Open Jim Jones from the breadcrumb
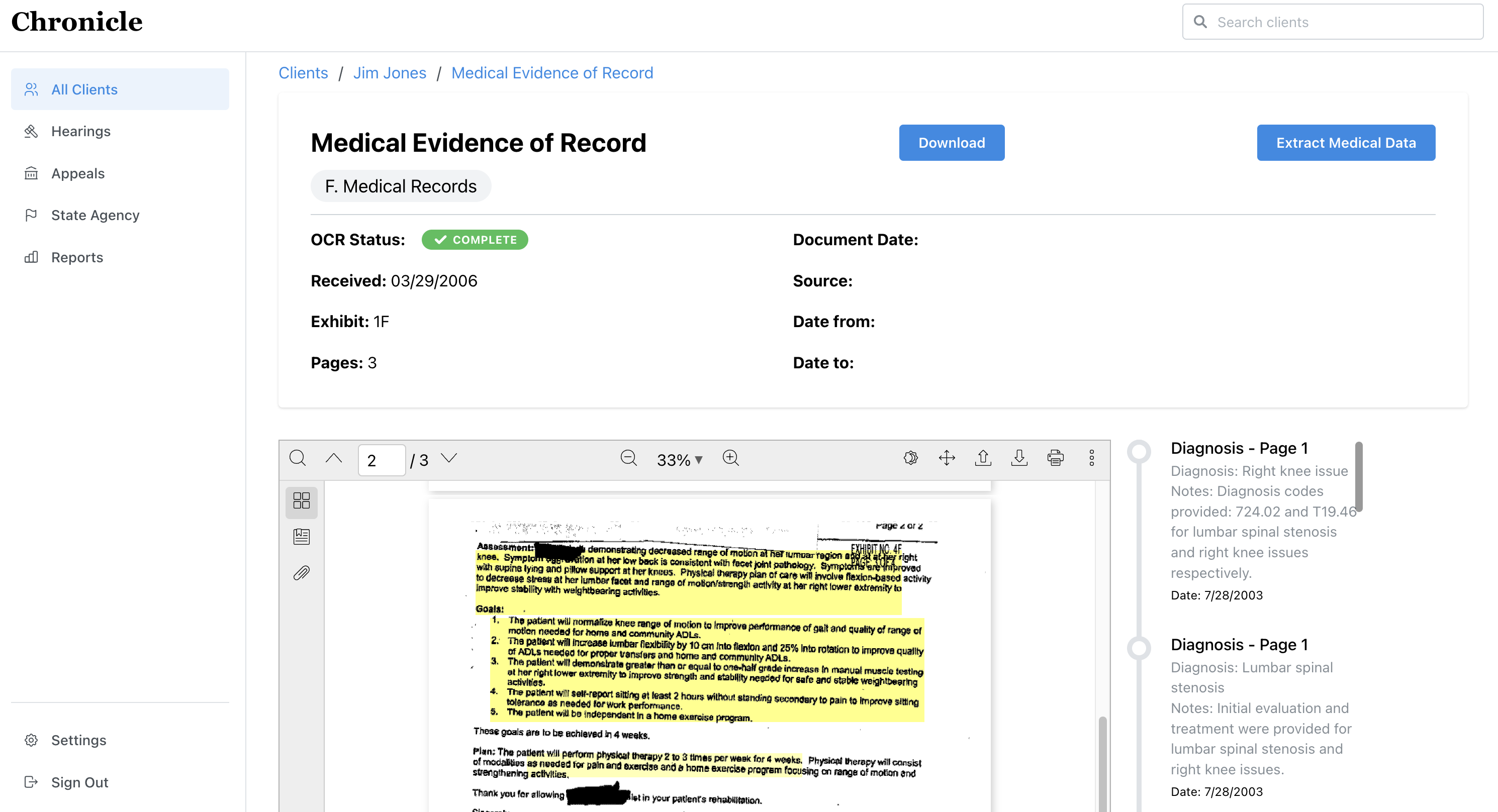The width and height of the screenshot is (1498, 812). pyautogui.click(x=390, y=73)
